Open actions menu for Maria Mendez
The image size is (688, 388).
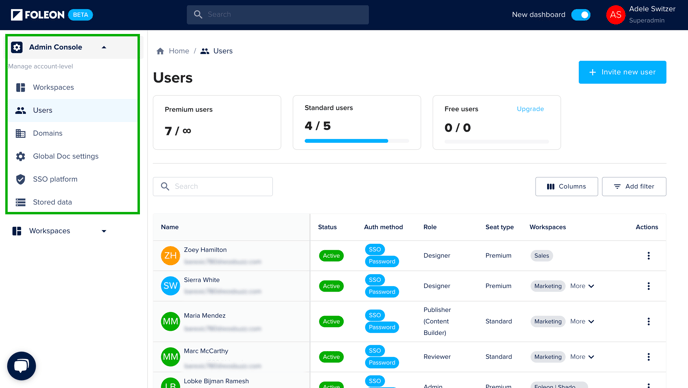coord(649,321)
